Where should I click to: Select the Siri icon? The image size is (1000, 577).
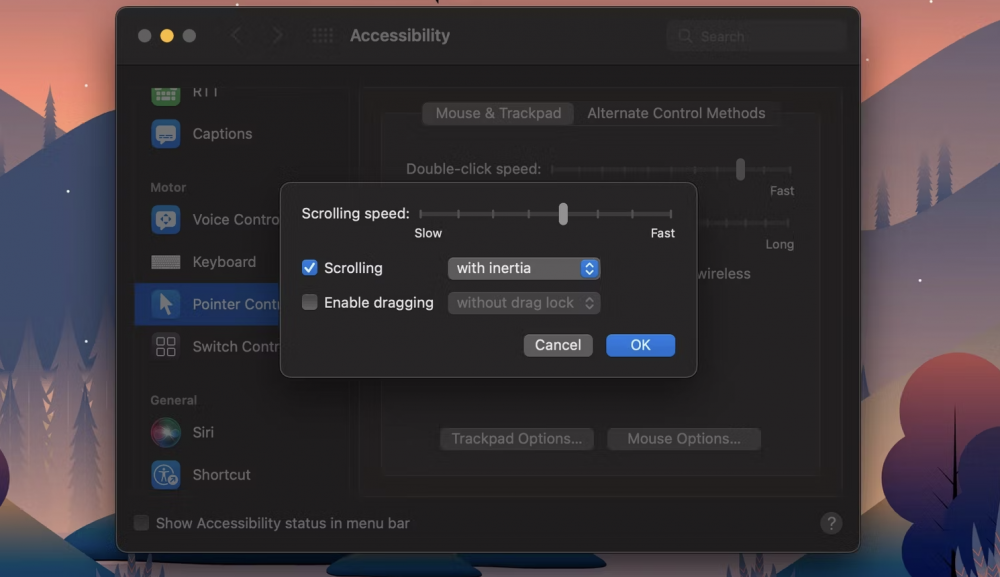coord(166,432)
